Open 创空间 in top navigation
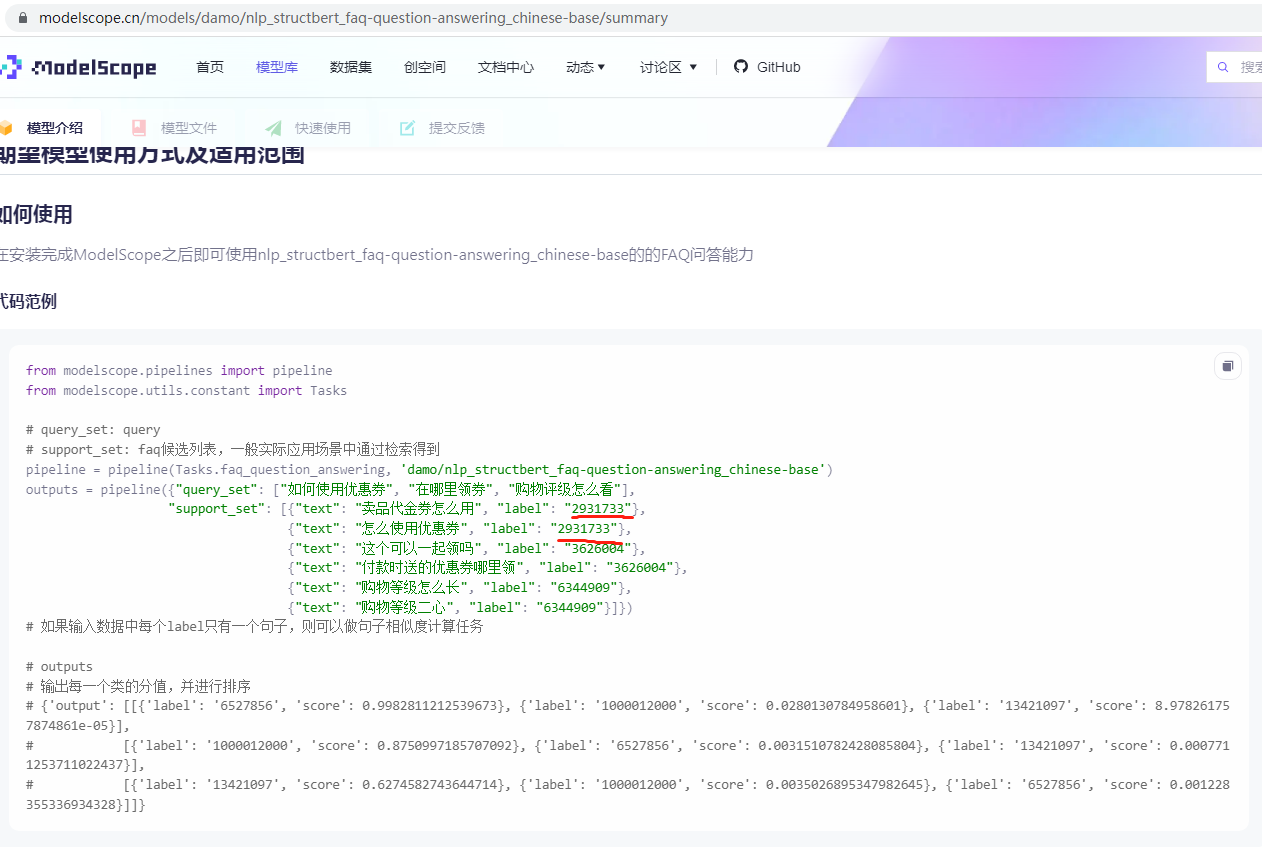The width and height of the screenshot is (1262, 847). click(425, 67)
